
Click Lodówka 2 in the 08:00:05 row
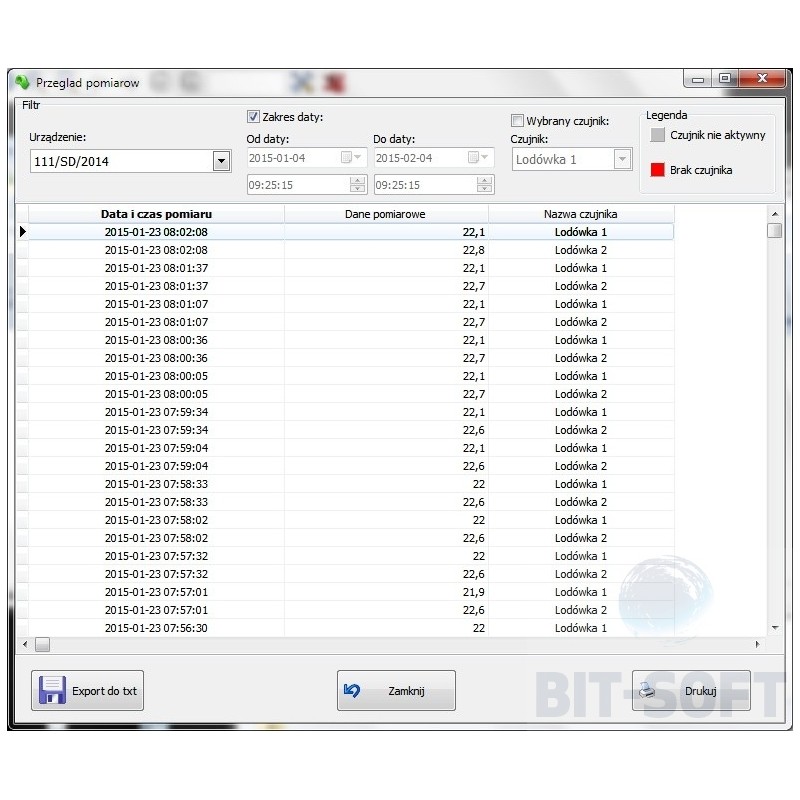point(581,394)
